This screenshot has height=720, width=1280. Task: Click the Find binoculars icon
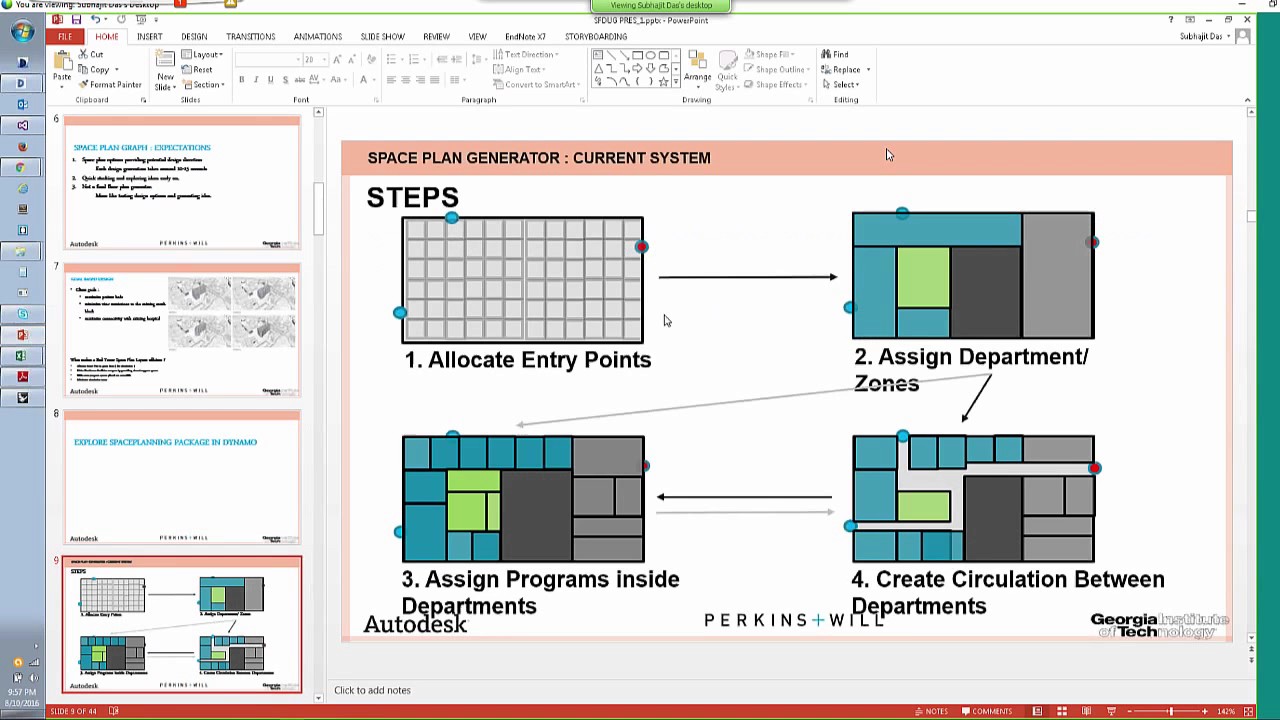(826, 54)
